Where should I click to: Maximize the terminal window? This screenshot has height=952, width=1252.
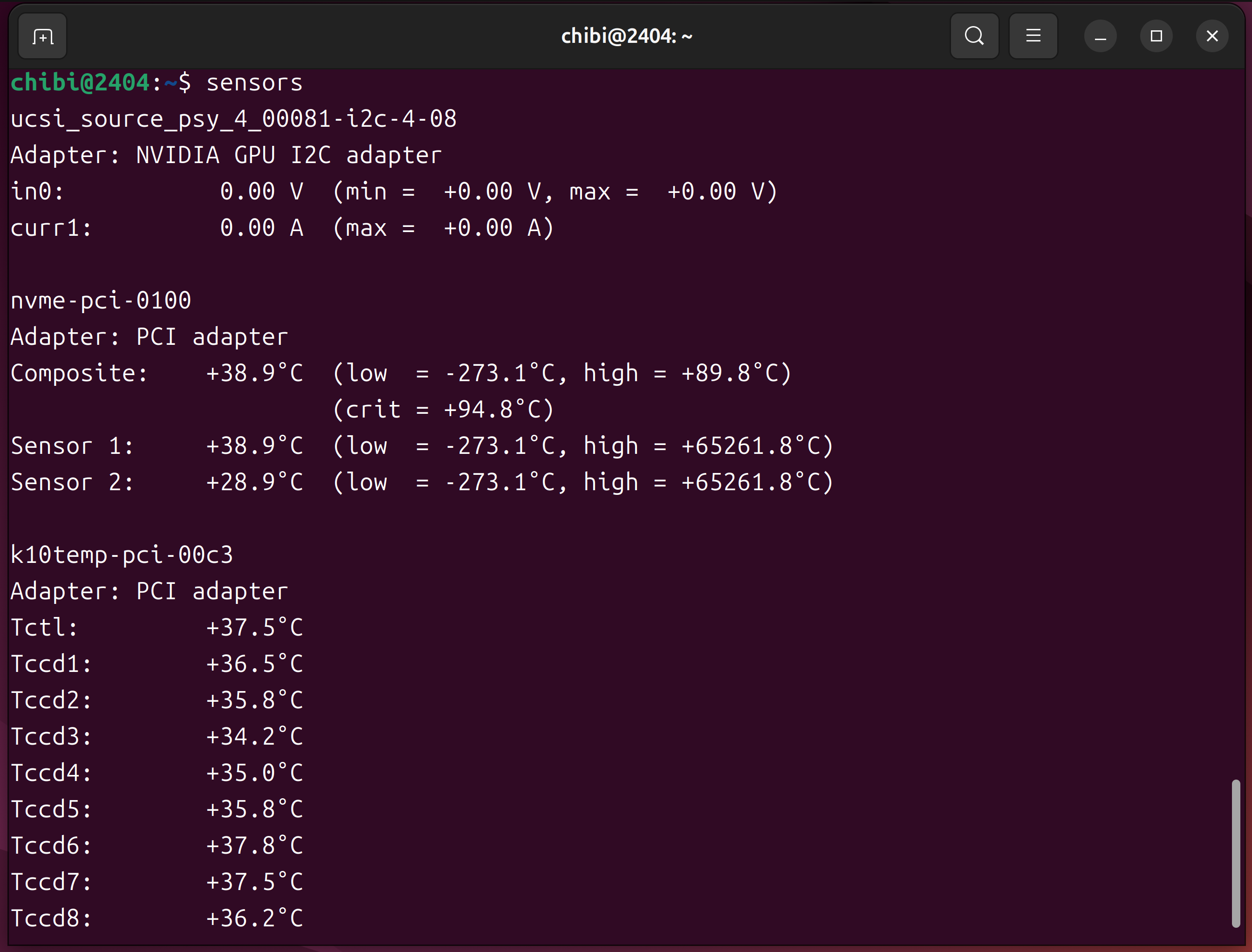point(1156,36)
